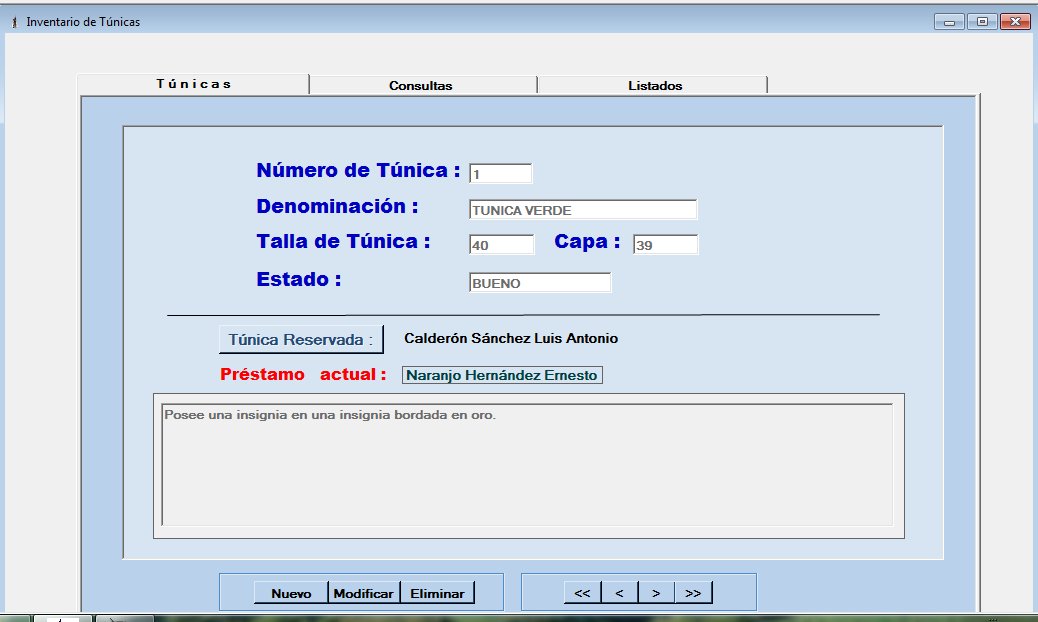The image size is (1038, 622).
Task: Click the Modificar button
Action: pyautogui.click(x=364, y=593)
